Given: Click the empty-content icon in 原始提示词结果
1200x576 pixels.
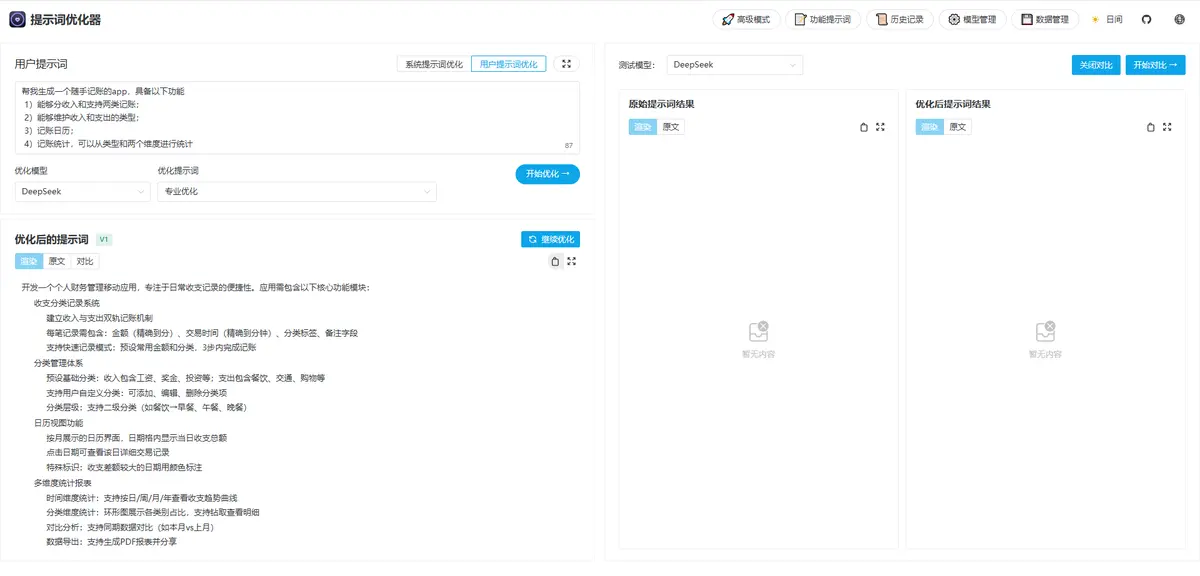Looking at the screenshot, I should [758, 331].
